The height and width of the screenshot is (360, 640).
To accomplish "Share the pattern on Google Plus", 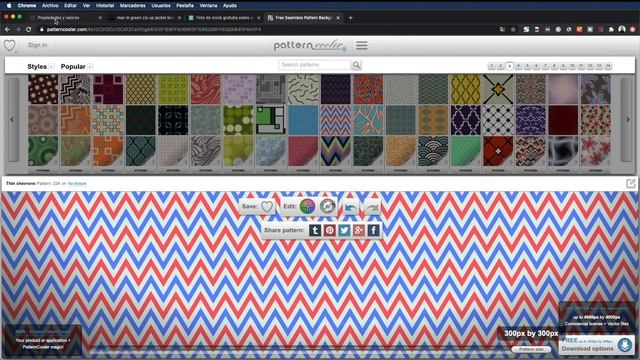I will 359,230.
